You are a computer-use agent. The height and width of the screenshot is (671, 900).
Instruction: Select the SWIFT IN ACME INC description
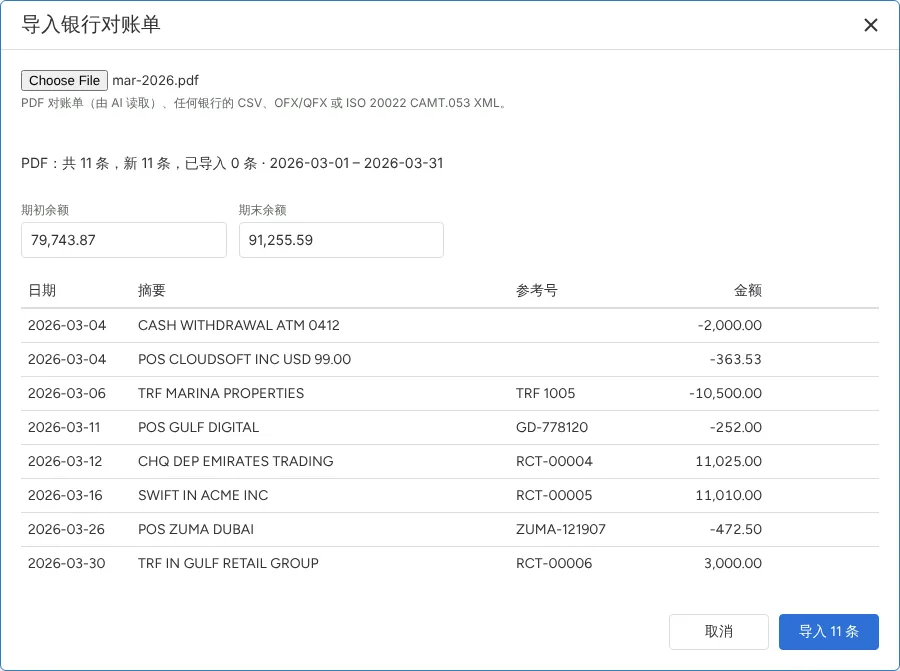(203, 495)
